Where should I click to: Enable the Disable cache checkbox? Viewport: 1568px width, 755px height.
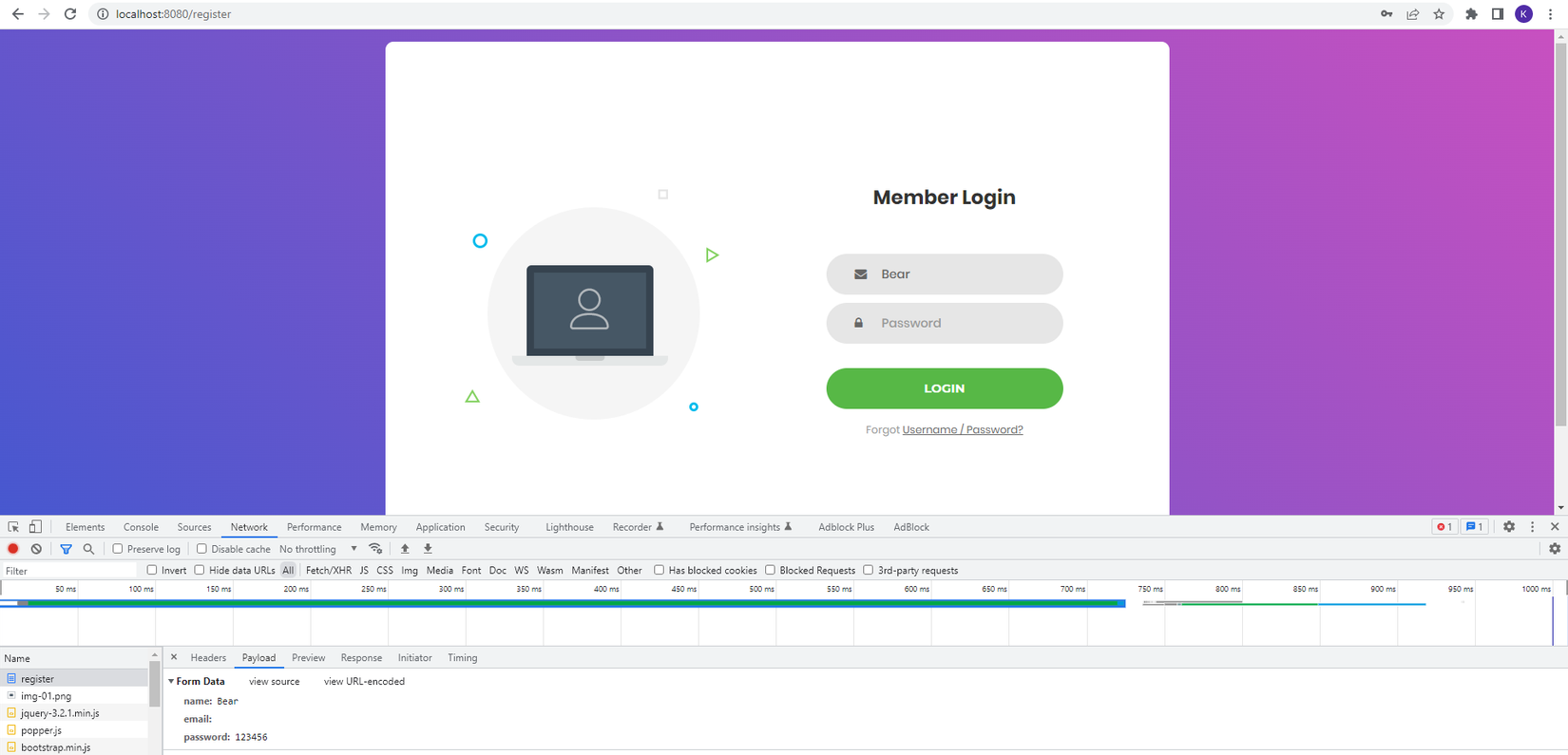tap(201, 549)
